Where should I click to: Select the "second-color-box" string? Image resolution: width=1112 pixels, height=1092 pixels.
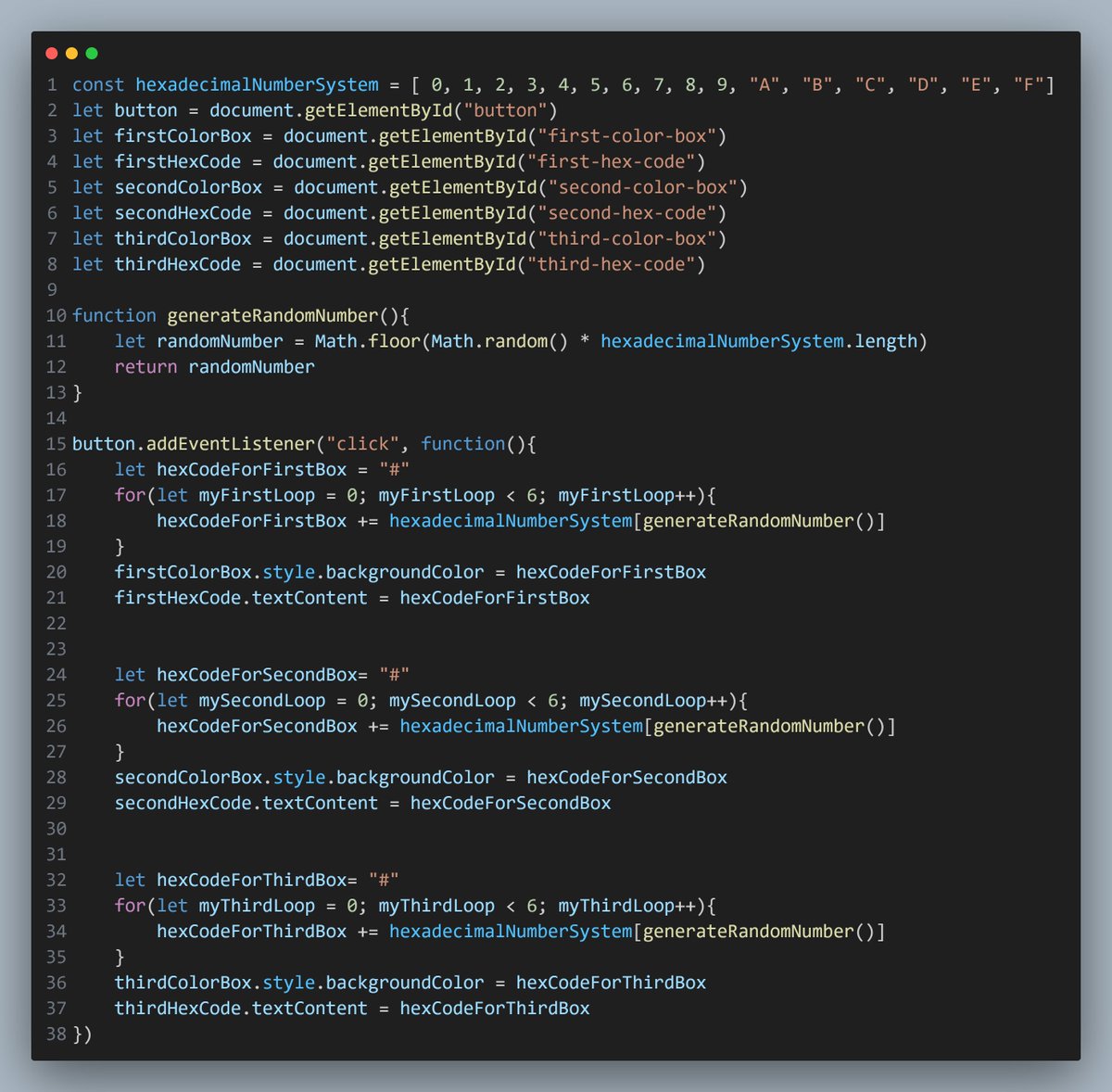tap(642, 188)
